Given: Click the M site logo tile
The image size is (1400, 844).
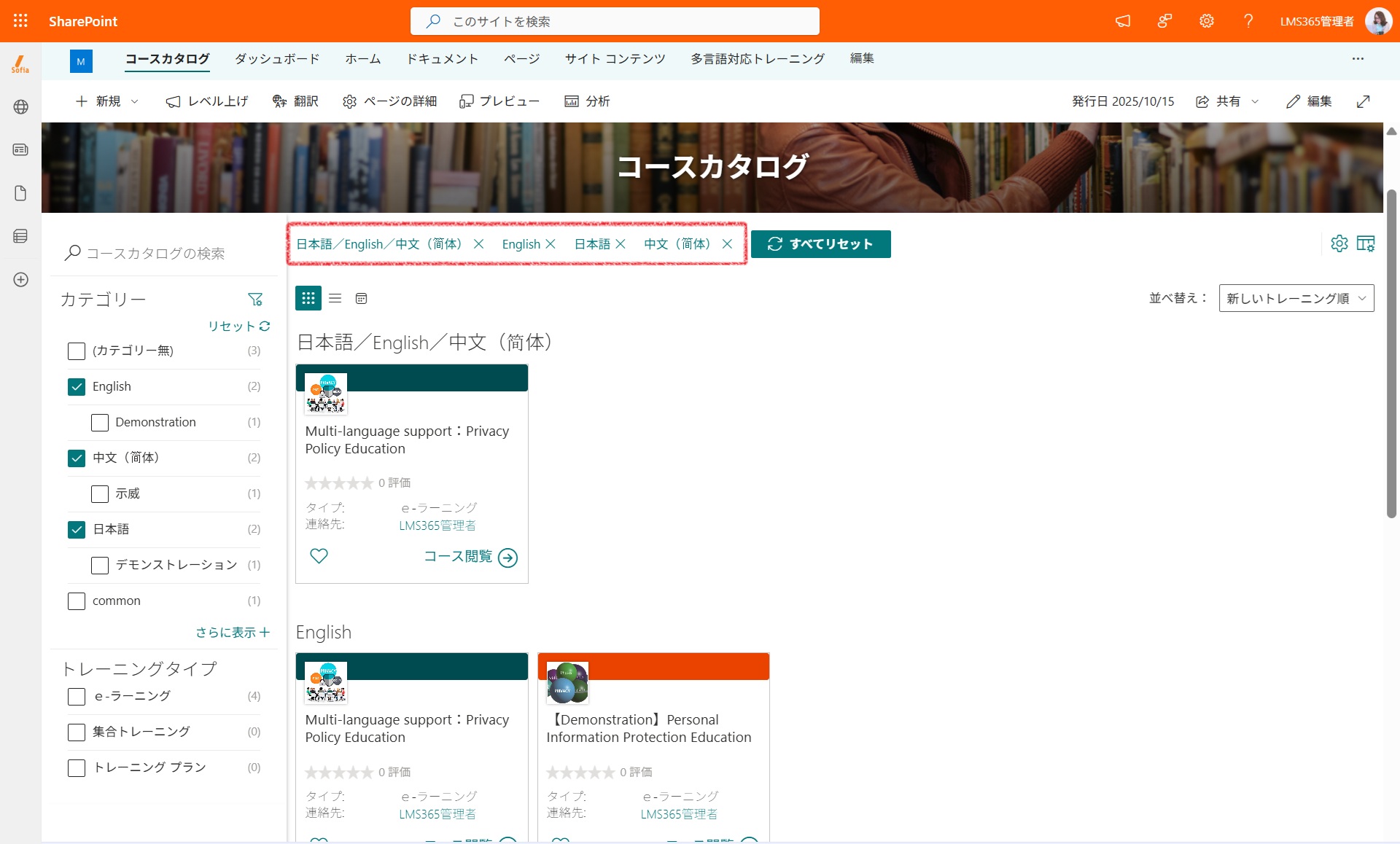Looking at the screenshot, I should pos(81,61).
